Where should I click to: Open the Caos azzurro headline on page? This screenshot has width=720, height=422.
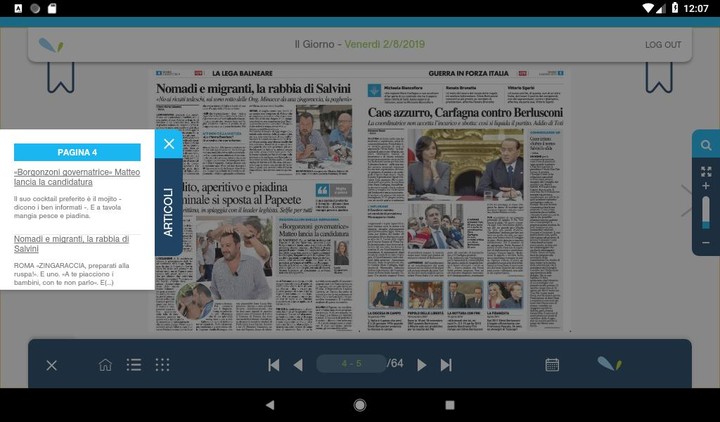click(x=465, y=113)
